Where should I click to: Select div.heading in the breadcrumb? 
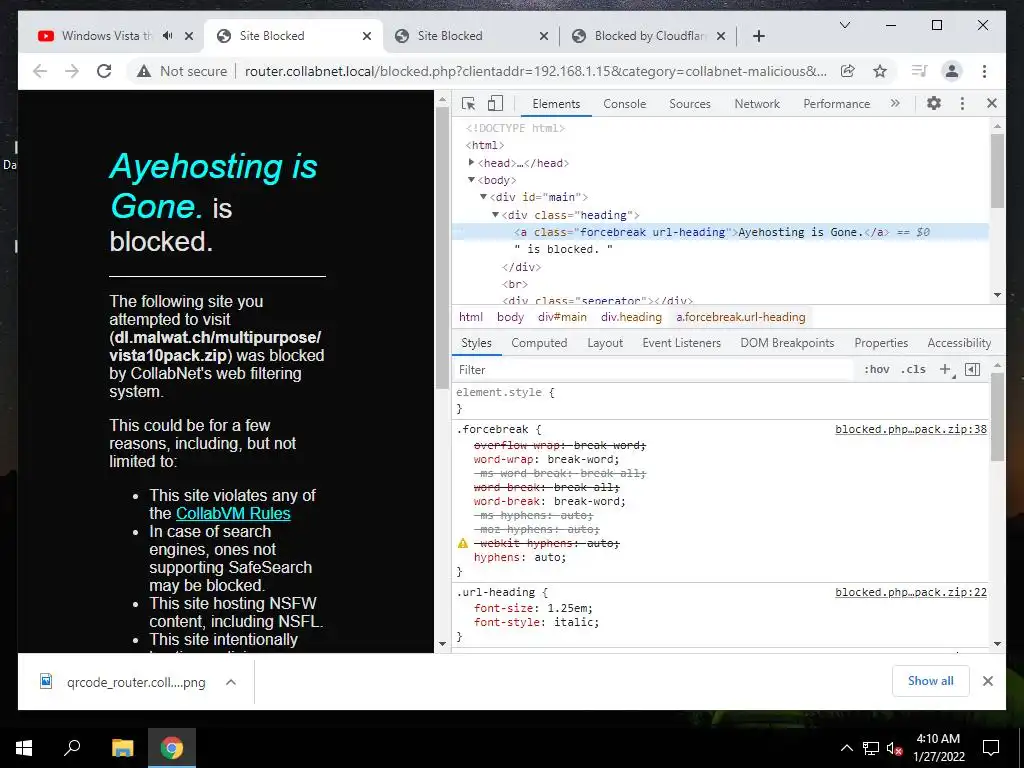(631, 317)
